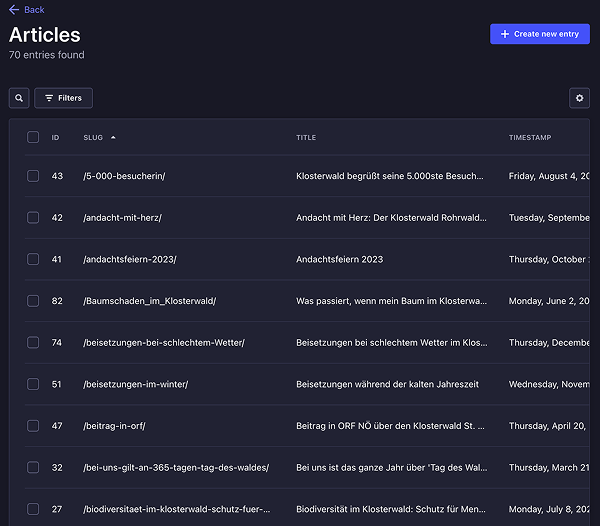Click the search magnifier icon

pyautogui.click(x=19, y=98)
